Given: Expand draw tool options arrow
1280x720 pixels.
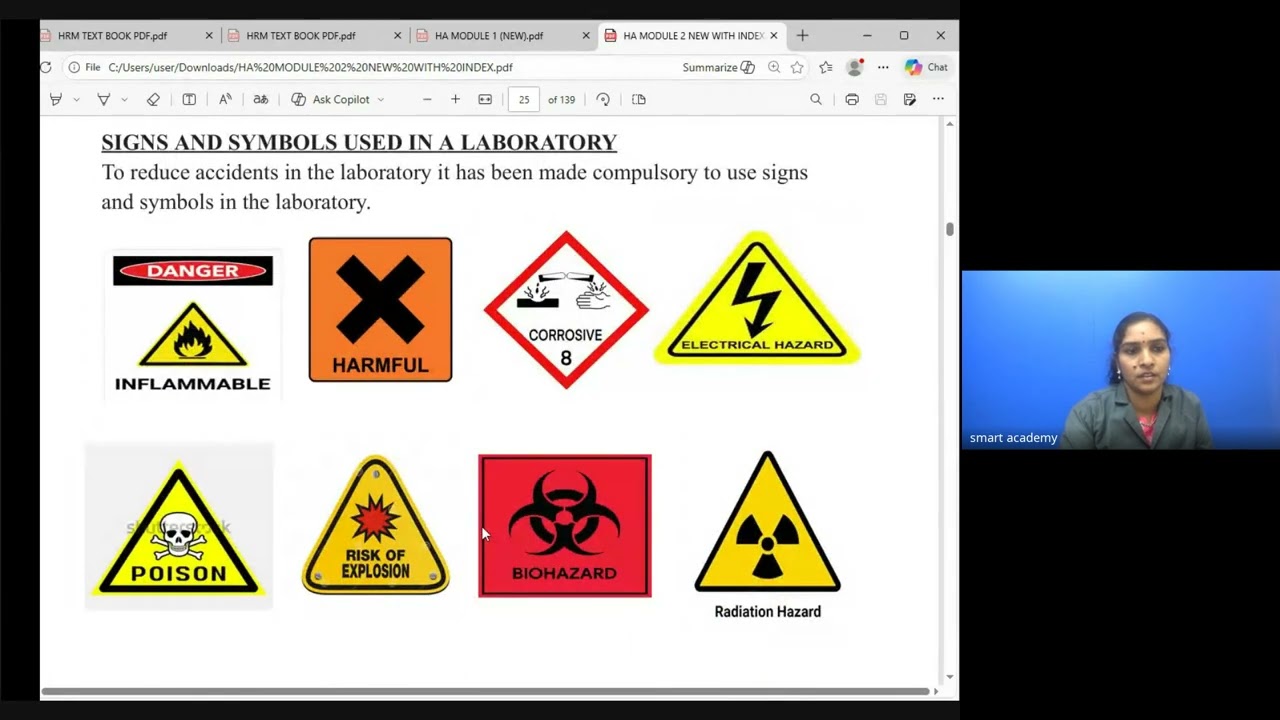Looking at the screenshot, I should click(124, 99).
